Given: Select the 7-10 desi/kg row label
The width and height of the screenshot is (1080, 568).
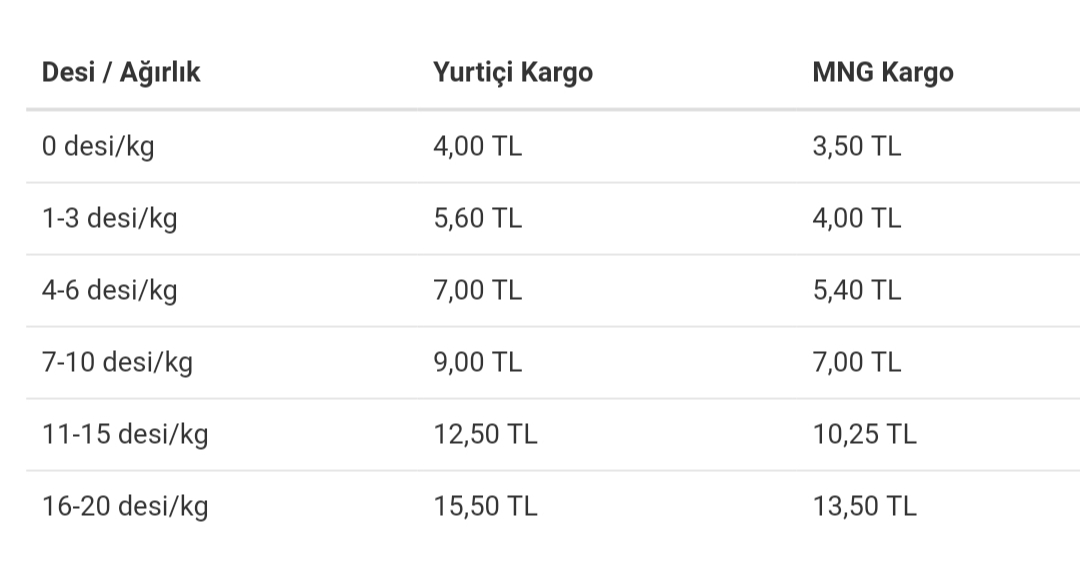Looking at the screenshot, I should pos(117,363).
